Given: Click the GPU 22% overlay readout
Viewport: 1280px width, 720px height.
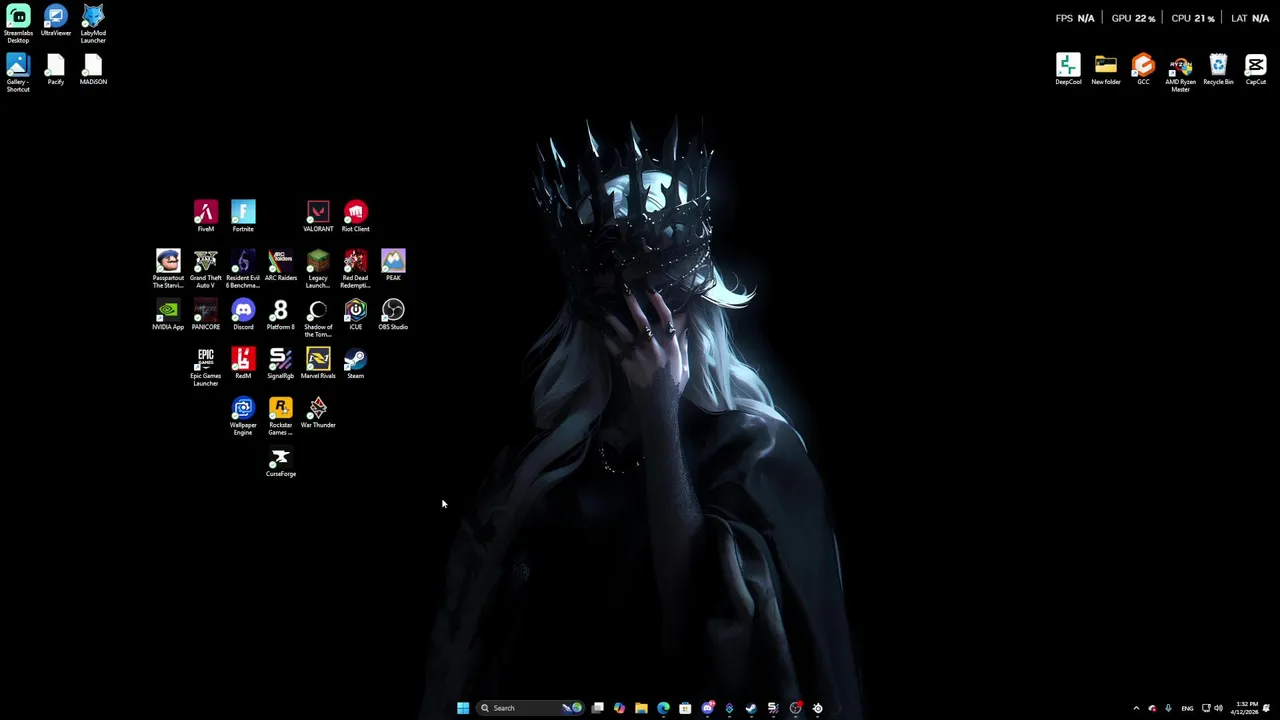Looking at the screenshot, I should pos(1133,18).
